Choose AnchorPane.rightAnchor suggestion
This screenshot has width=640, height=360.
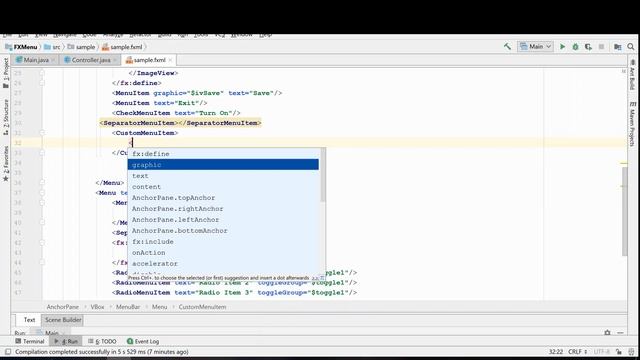(x=223, y=209)
